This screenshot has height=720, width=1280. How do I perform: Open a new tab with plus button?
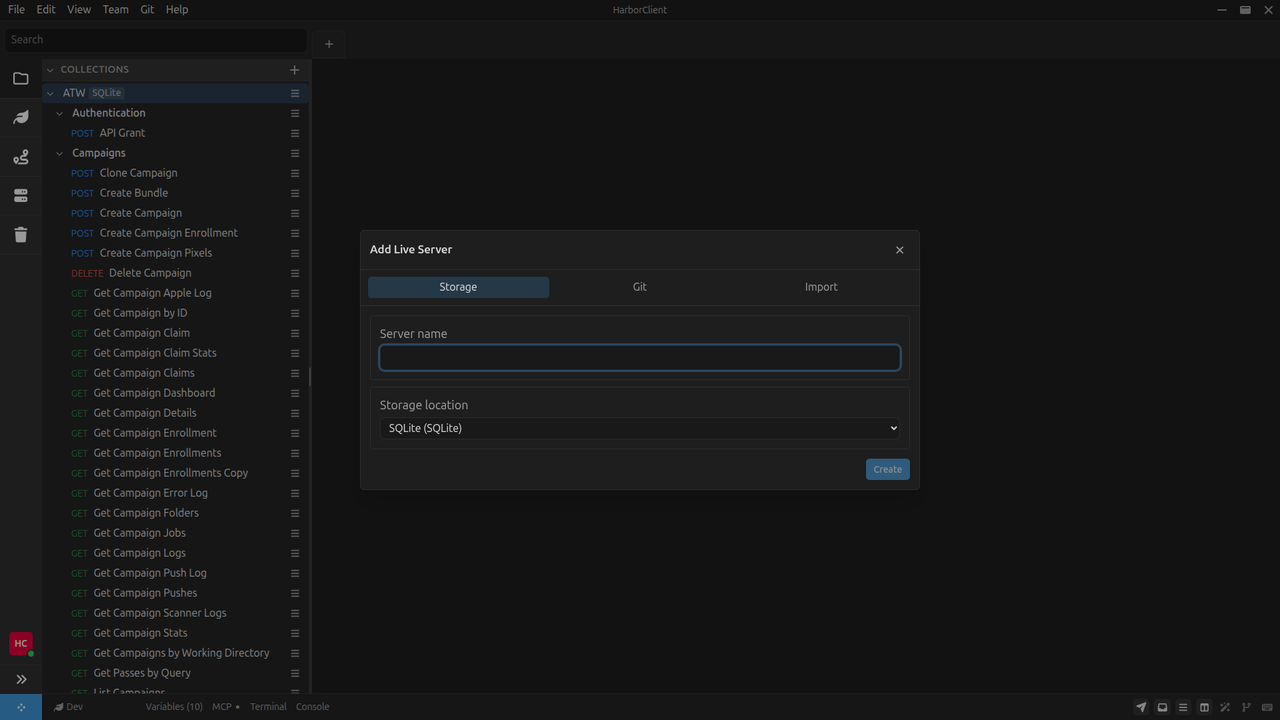tap(329, 43)
